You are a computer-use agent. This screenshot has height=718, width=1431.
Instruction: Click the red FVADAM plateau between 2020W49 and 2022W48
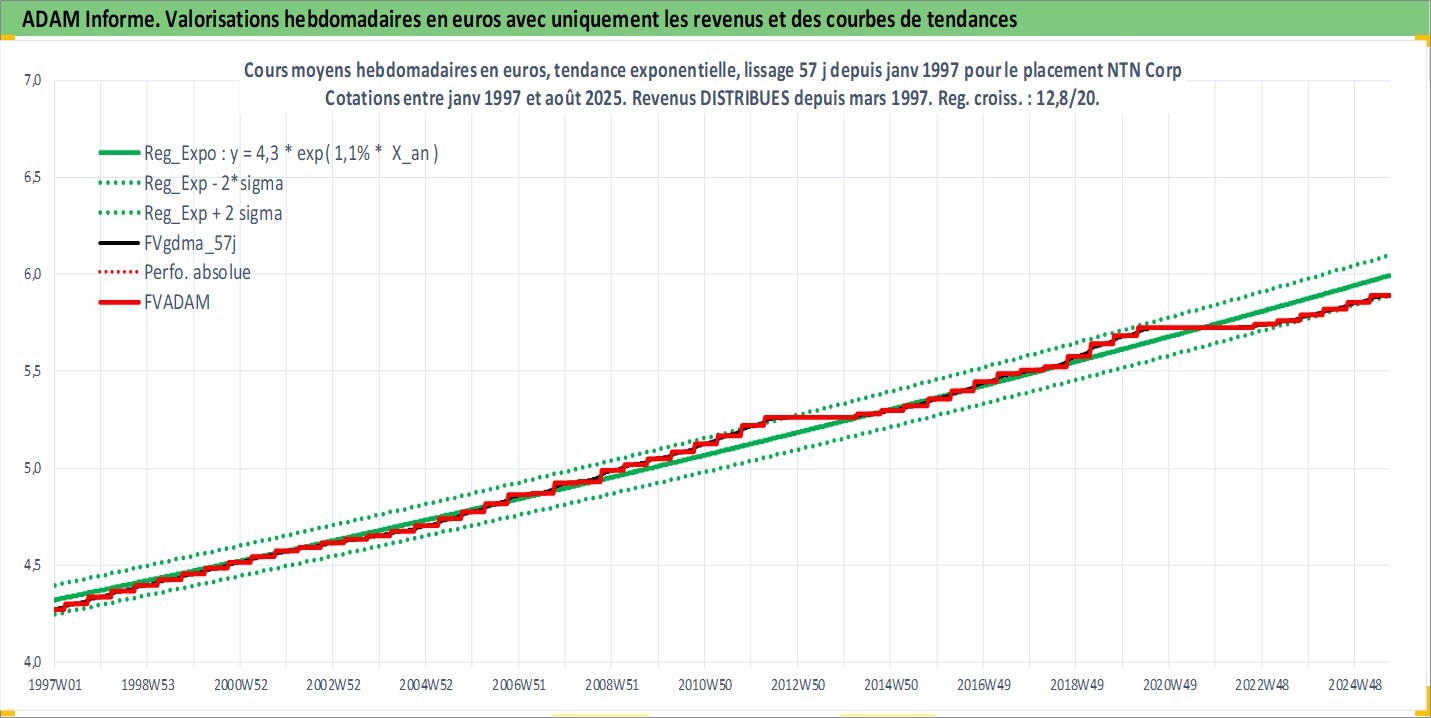point(1195,327)
